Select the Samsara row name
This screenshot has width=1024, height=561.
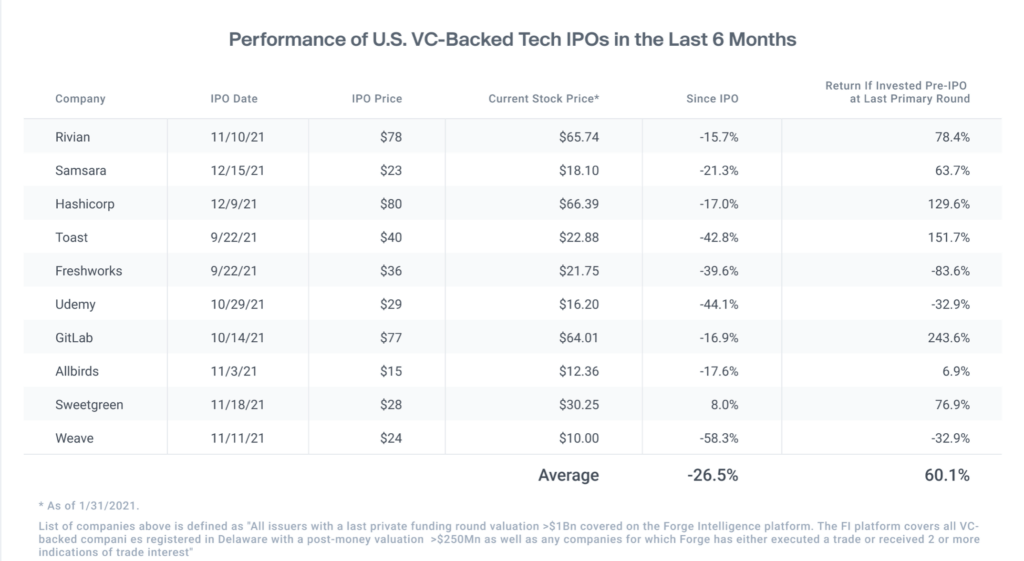80,170
